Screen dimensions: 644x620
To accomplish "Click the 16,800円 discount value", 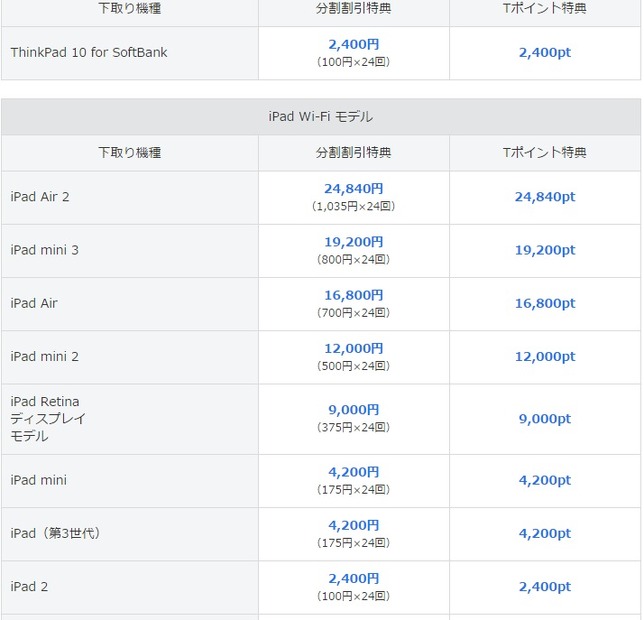I will tap(354, 295).
